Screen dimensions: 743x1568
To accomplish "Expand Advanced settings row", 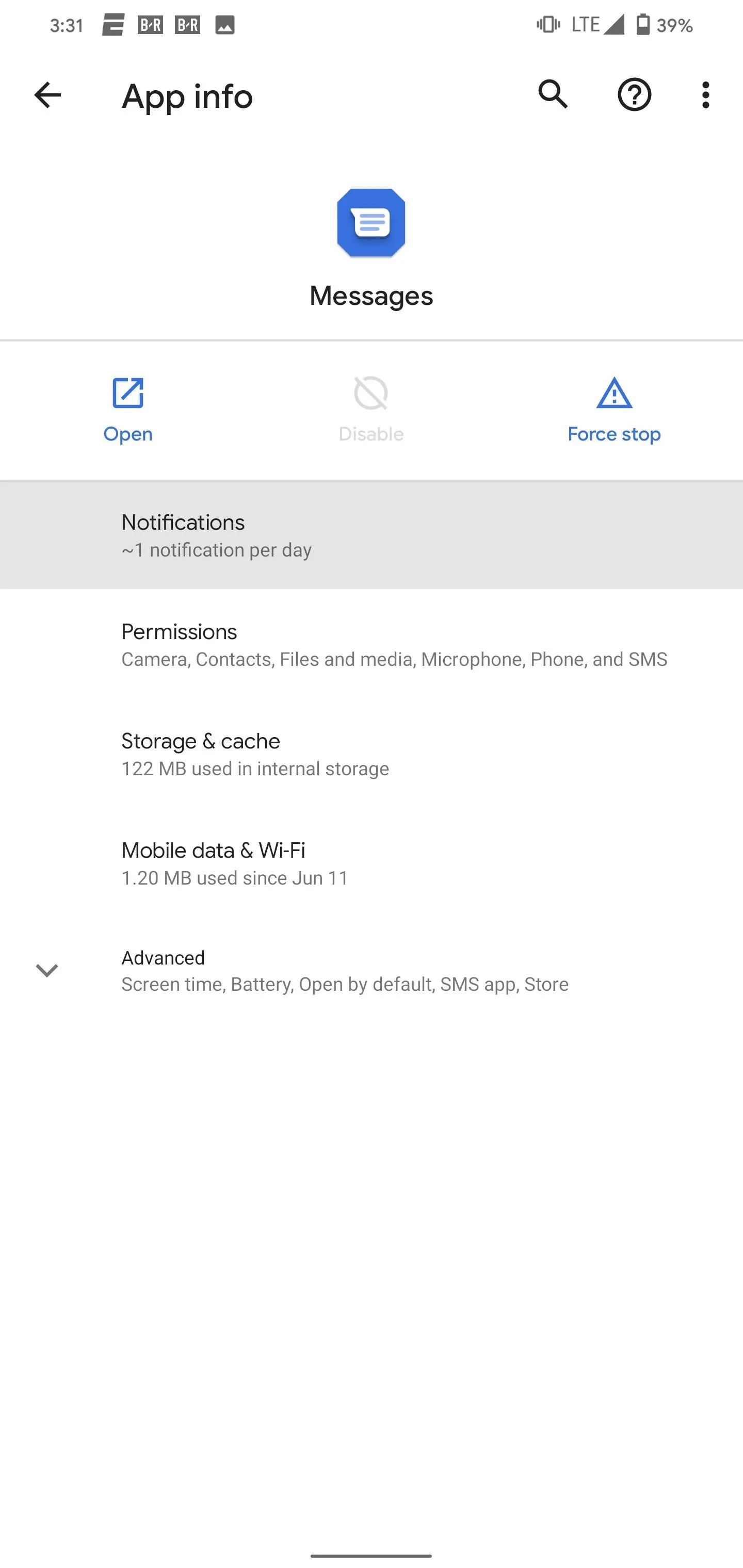I will [372, 970].
